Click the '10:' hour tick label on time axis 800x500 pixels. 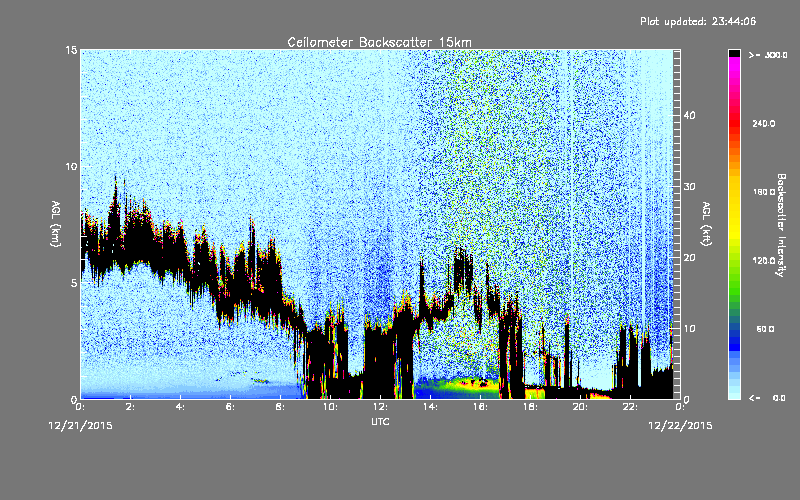point(330,407)
